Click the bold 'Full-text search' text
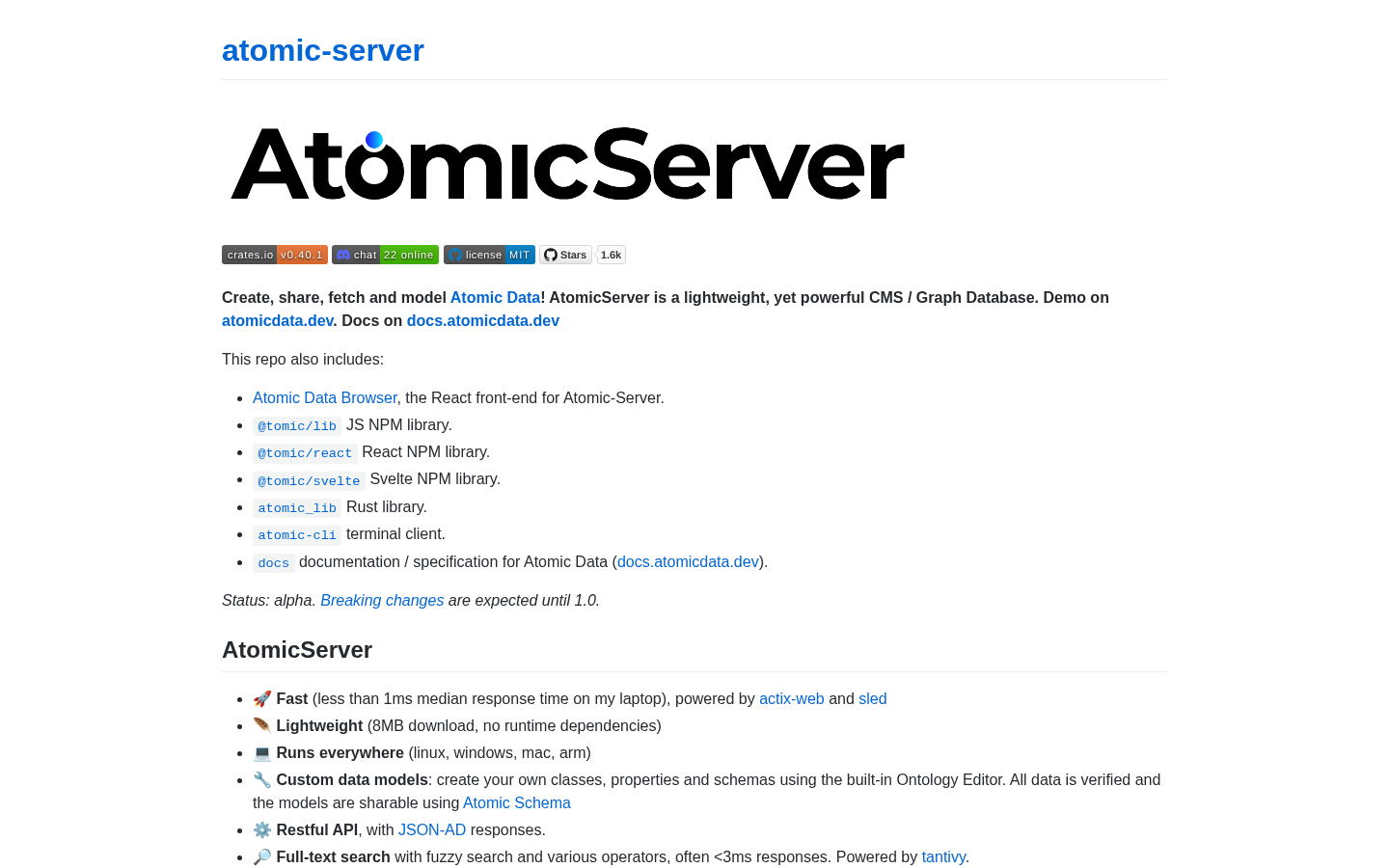 click(334, 856)
